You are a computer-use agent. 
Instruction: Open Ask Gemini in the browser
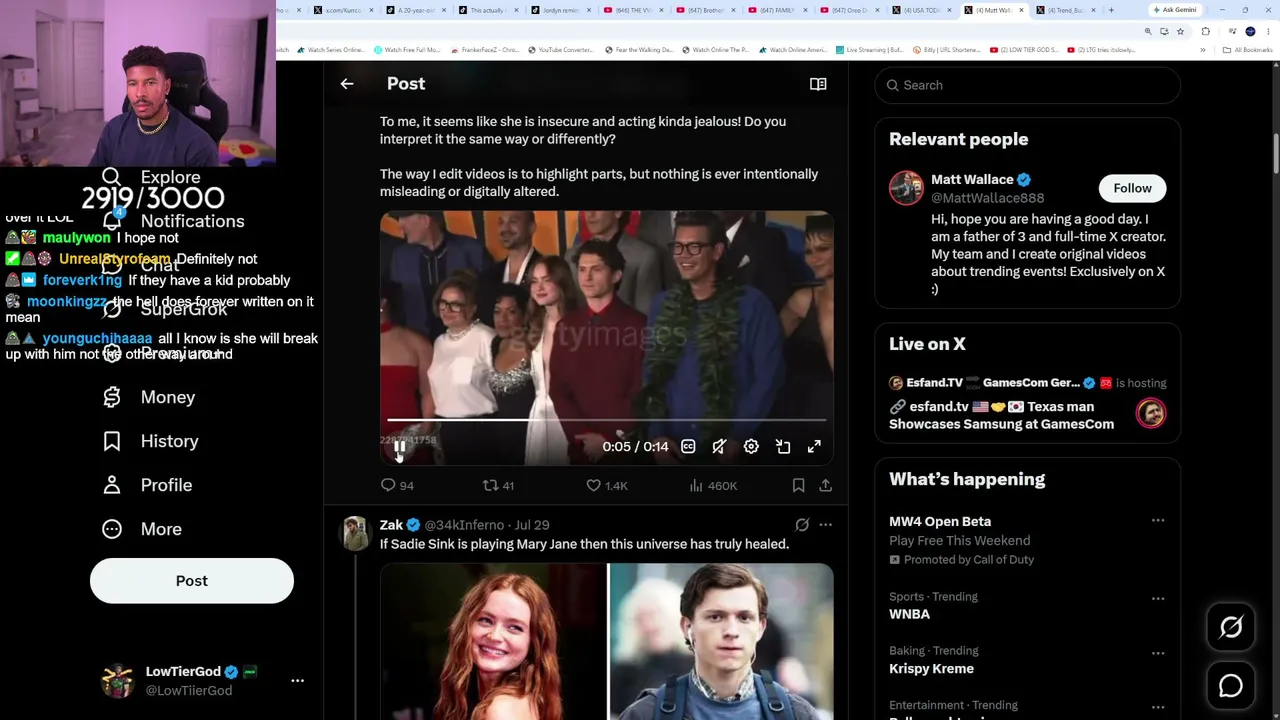pos(1175,10)
